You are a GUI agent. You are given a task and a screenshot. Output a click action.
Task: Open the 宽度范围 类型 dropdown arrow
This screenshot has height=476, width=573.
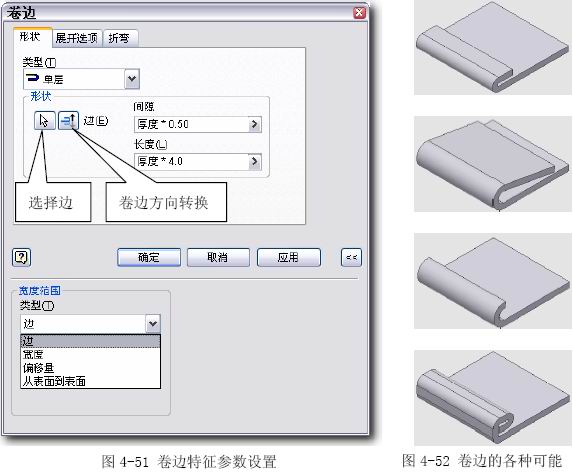(153, 324)
